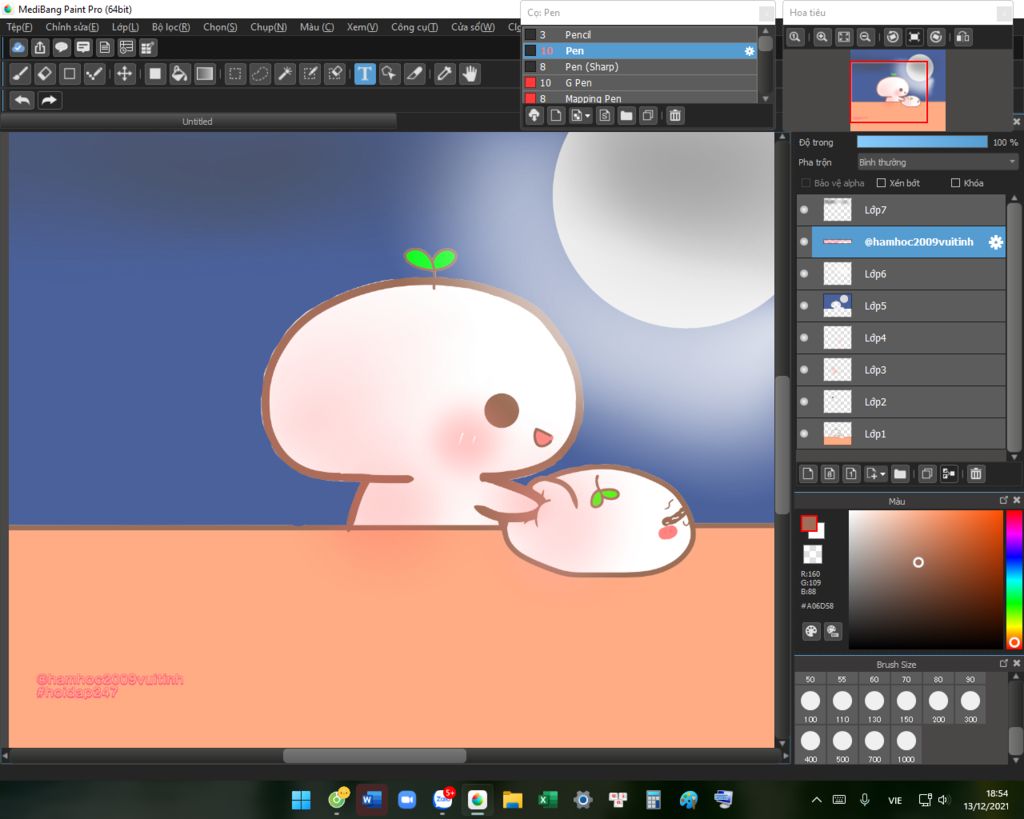Image resolution: width=1024 pixels, height=819 pixels.
Task: Zoom in on the navigator
Action: point(822,37)
